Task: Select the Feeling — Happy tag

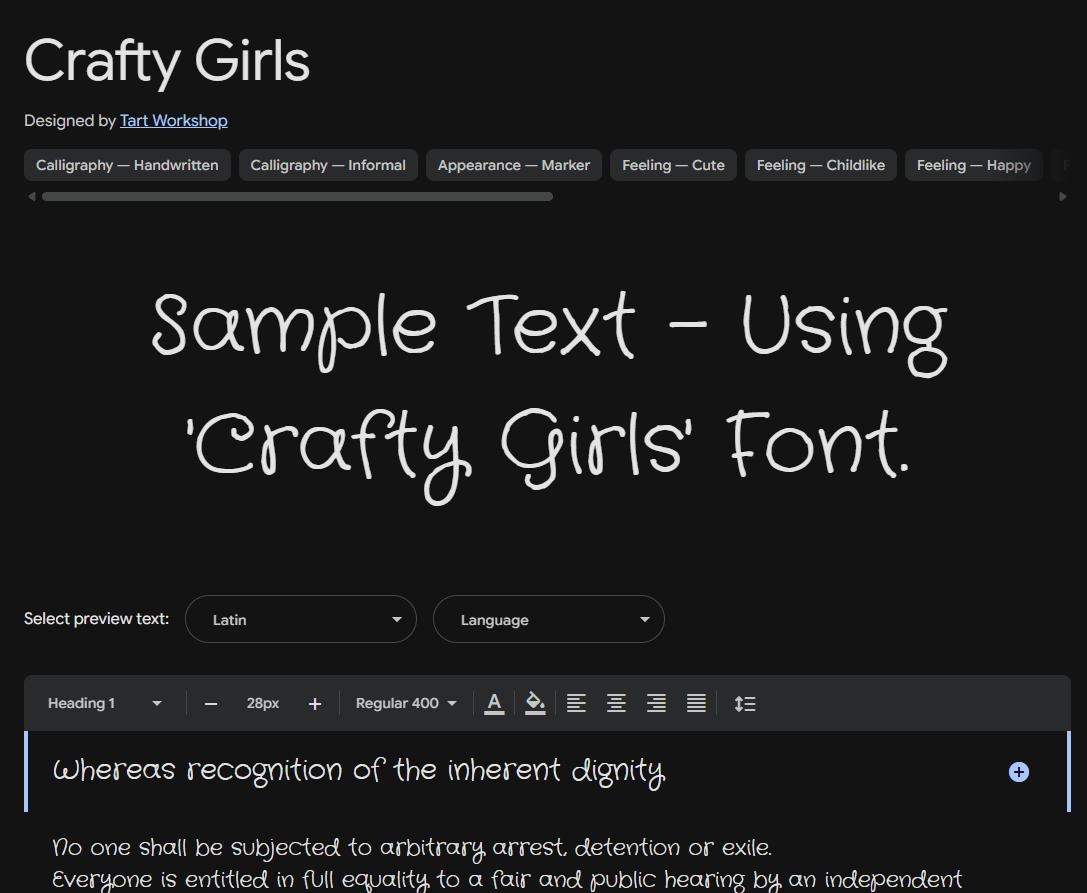Action: click(x=973, y=165)
